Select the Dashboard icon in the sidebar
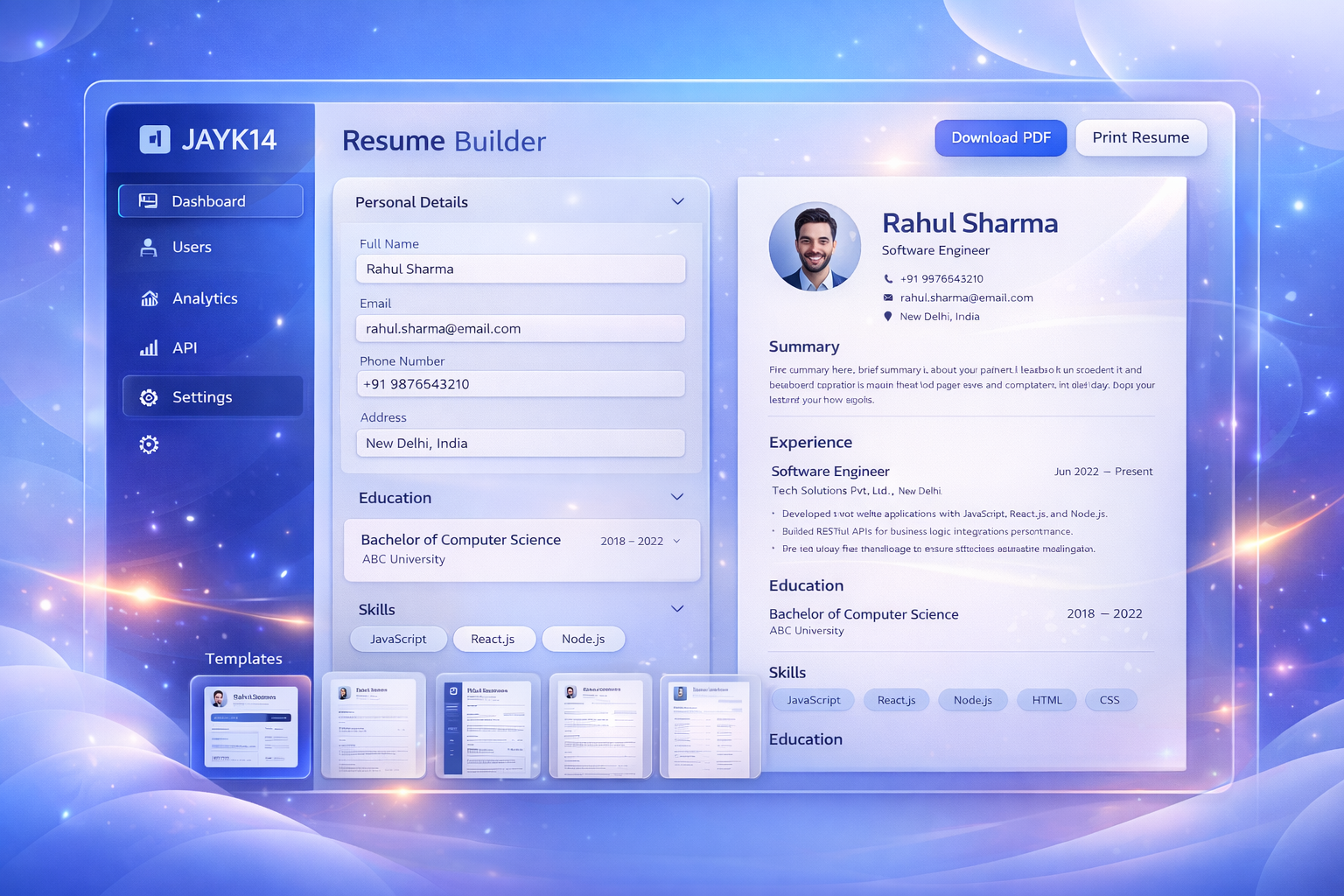Screen dimensions: 1344x896 pos(147,200)
